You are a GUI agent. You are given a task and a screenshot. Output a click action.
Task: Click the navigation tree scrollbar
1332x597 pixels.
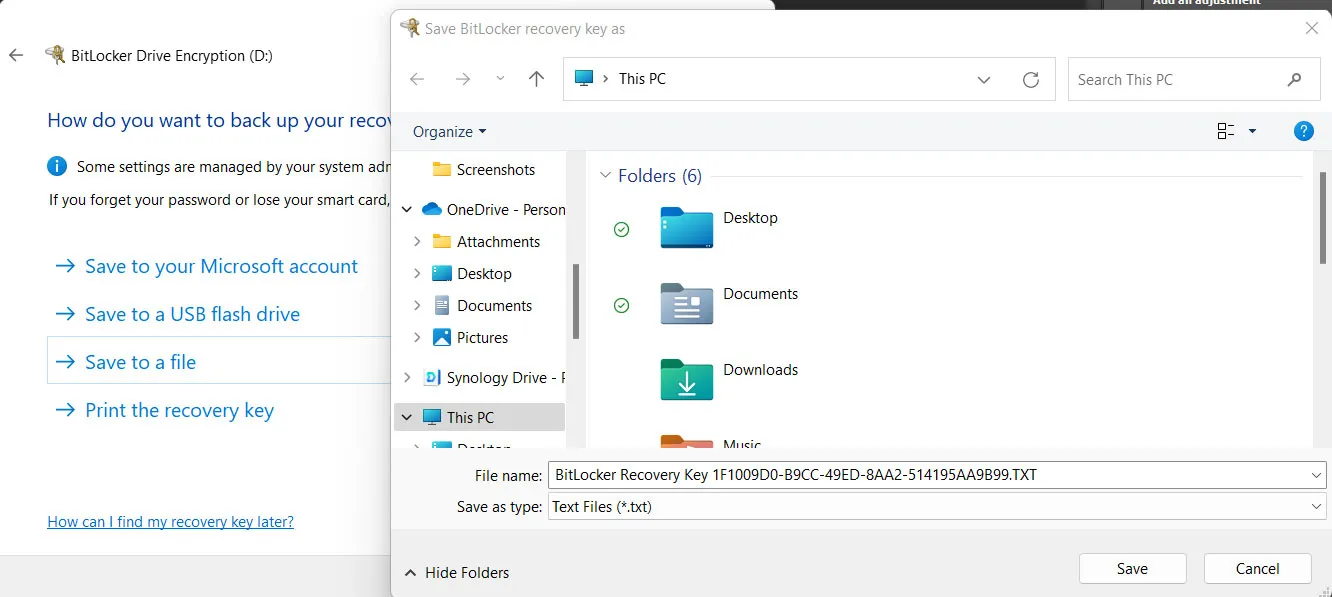(x=576, y=300)
